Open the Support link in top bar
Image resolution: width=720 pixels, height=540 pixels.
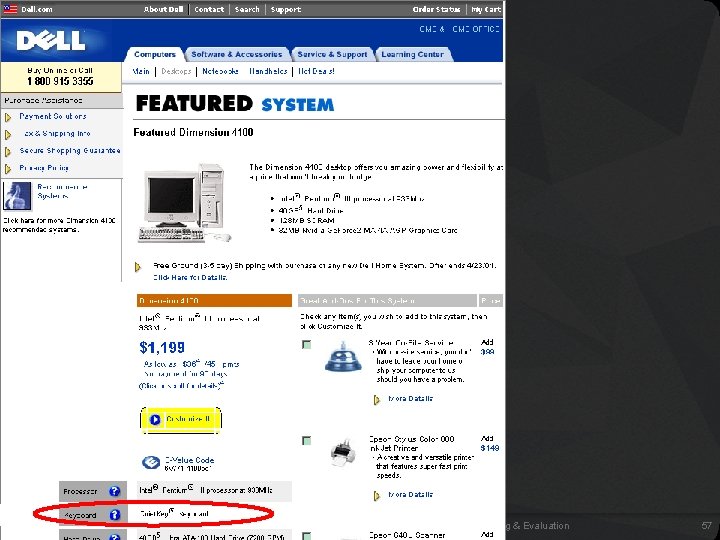coord(286,9)
